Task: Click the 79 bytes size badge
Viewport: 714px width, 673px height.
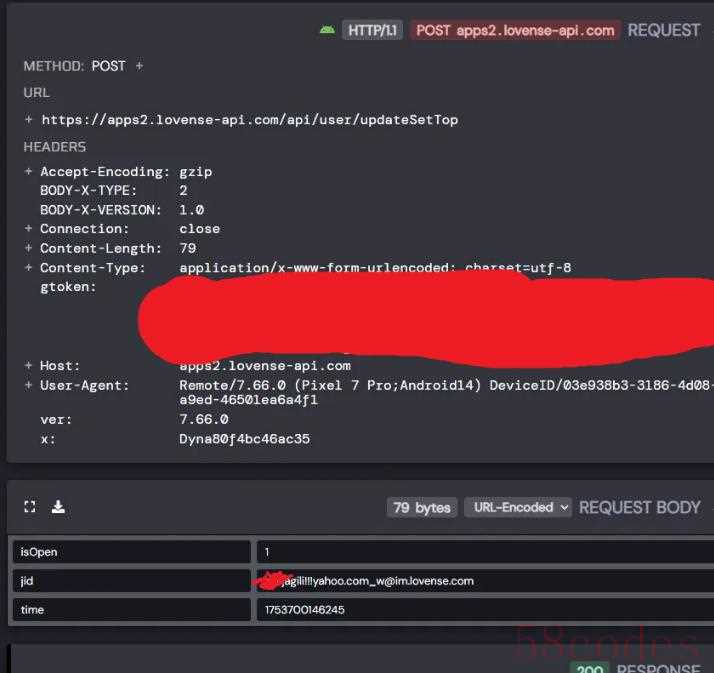Action: click(x=422, y=507)
